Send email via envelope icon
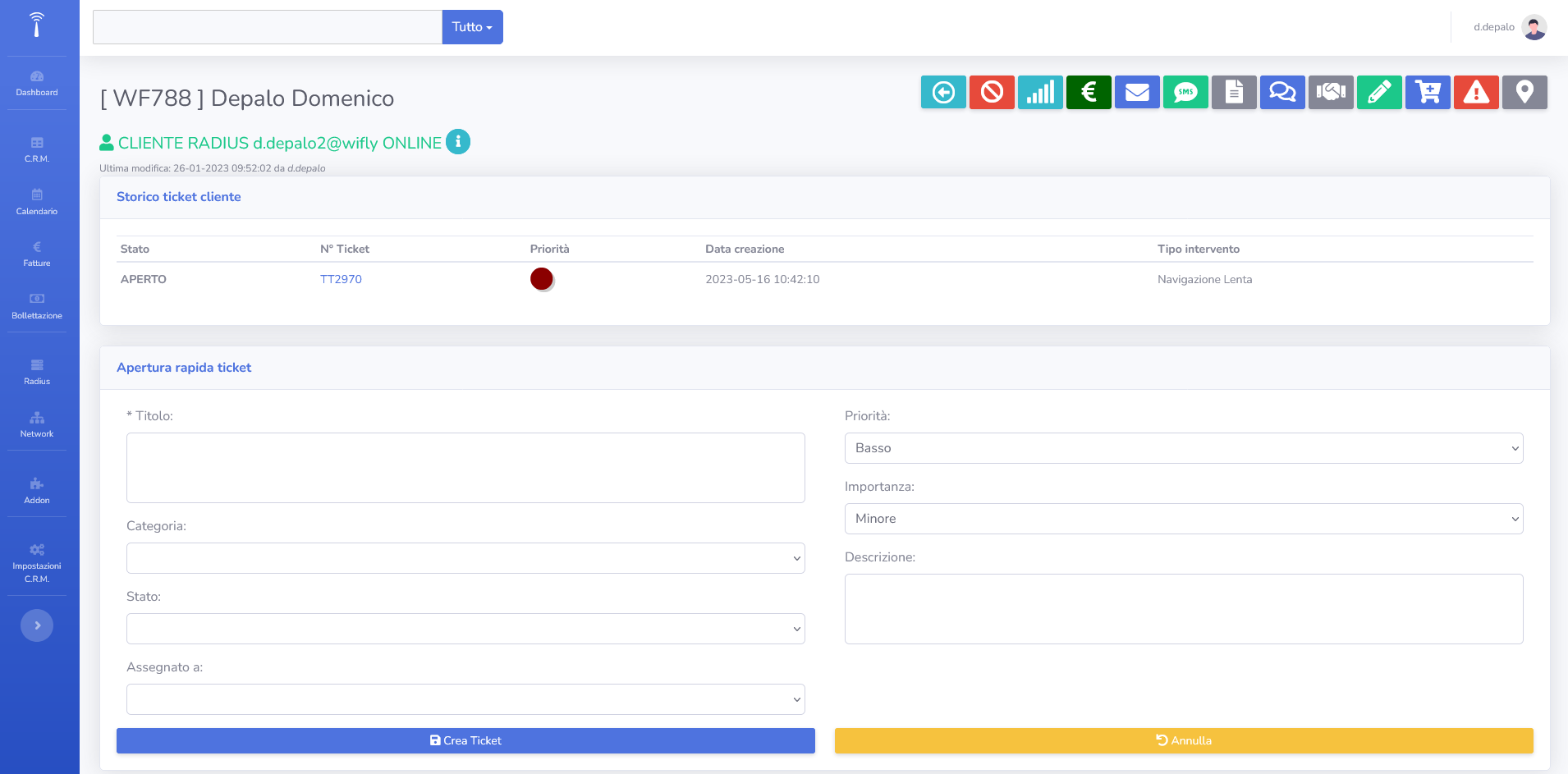1568x774 pixels. tap(1137, 92)
